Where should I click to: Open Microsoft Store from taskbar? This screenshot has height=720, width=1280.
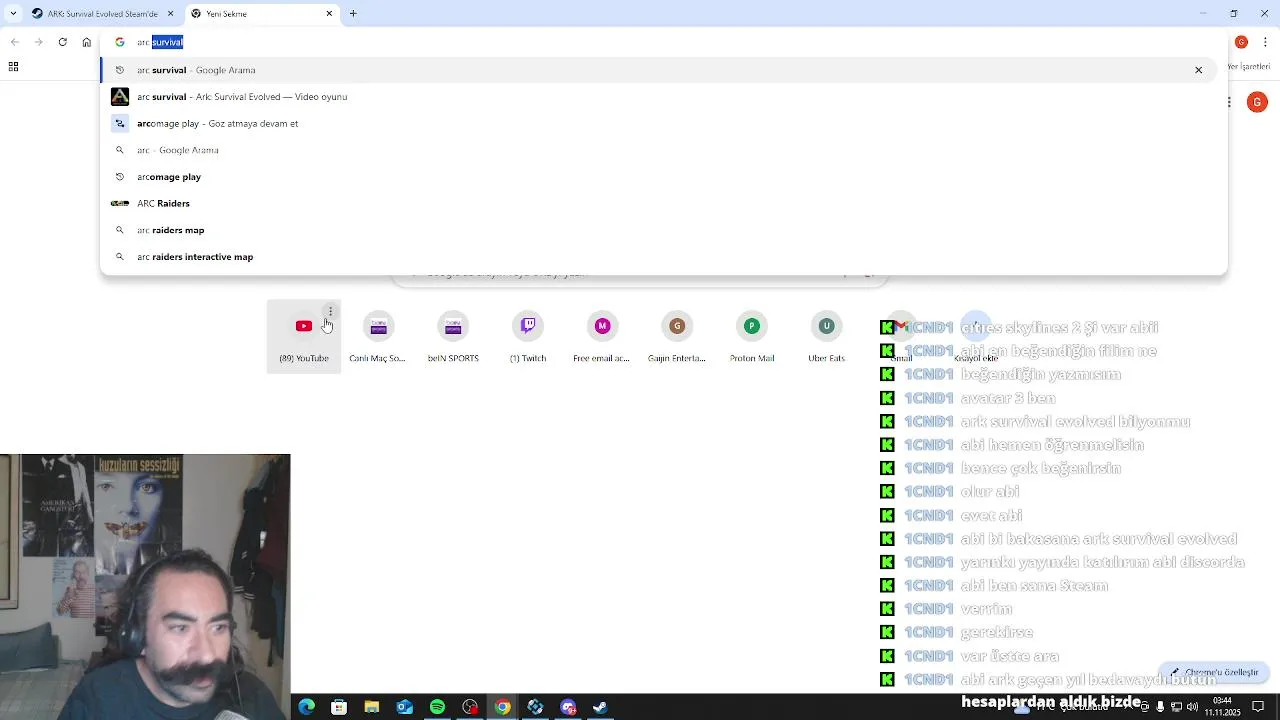pyautogui.click(x=339, y=707)
